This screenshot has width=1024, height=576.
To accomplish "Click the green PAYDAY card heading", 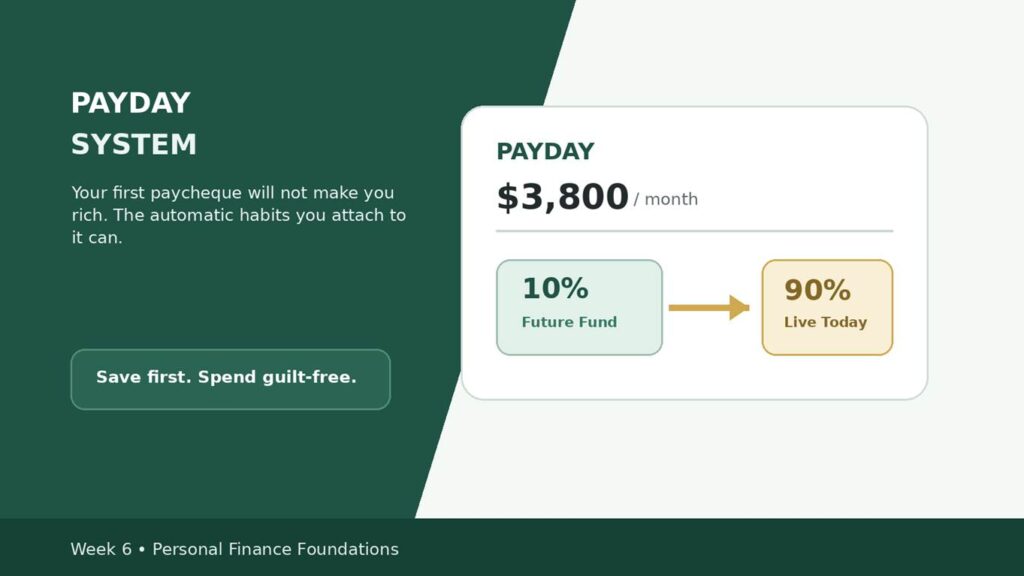I will pos(545,152).
